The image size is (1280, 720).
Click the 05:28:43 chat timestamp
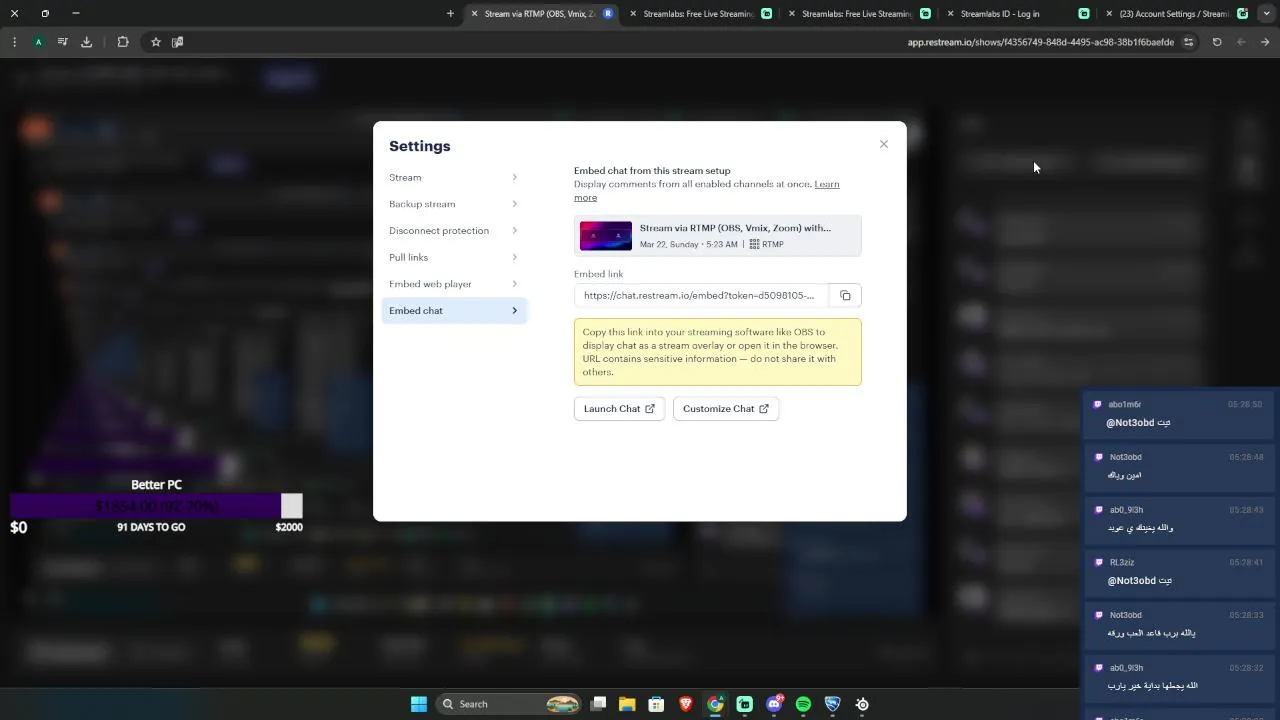coord(1246,510)
